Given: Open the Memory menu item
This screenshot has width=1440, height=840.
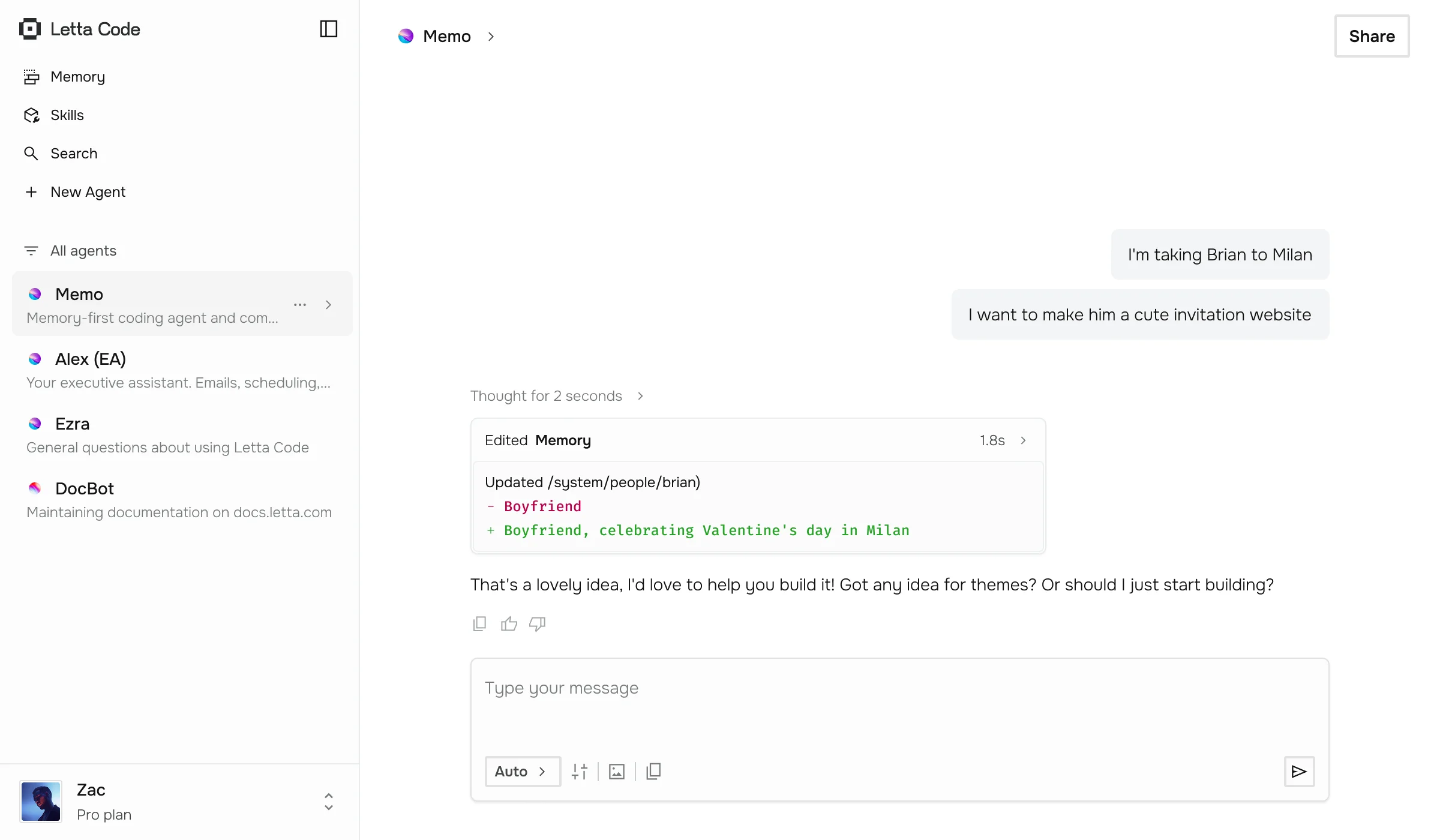Looking at the screenshot, I should point(77,77).
